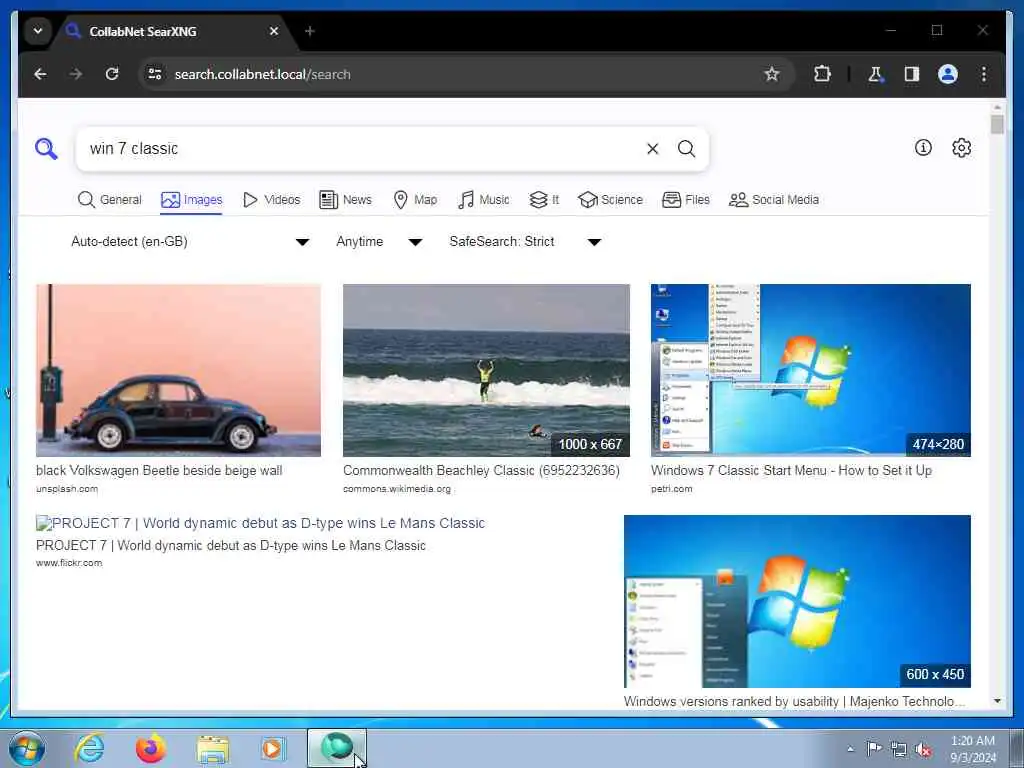This screenshot has height=768, width=1024.
Task: Switch to the Map category
Action: [x=415, y=200]
